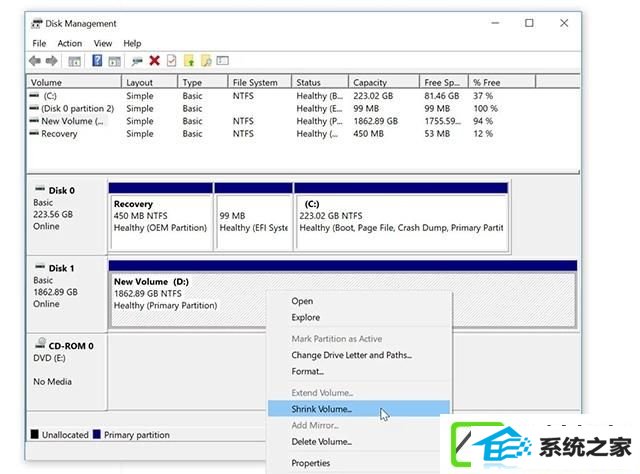The width and height of the screenshot is (640, 474).
Task: Click the 81.46 GB free space cell
Action: (442, 96)
